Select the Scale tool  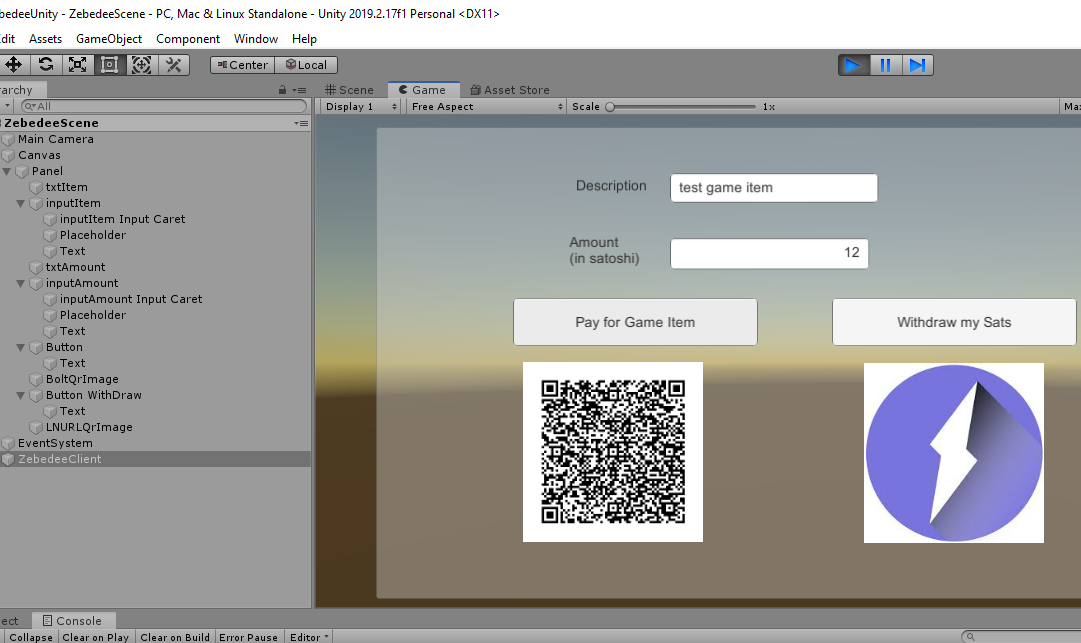coord(77,65)
